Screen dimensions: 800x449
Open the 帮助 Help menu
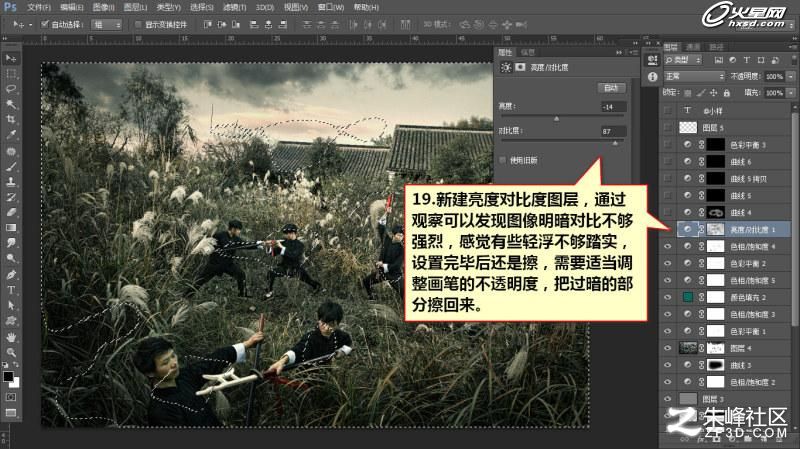(x=366, y=7)
